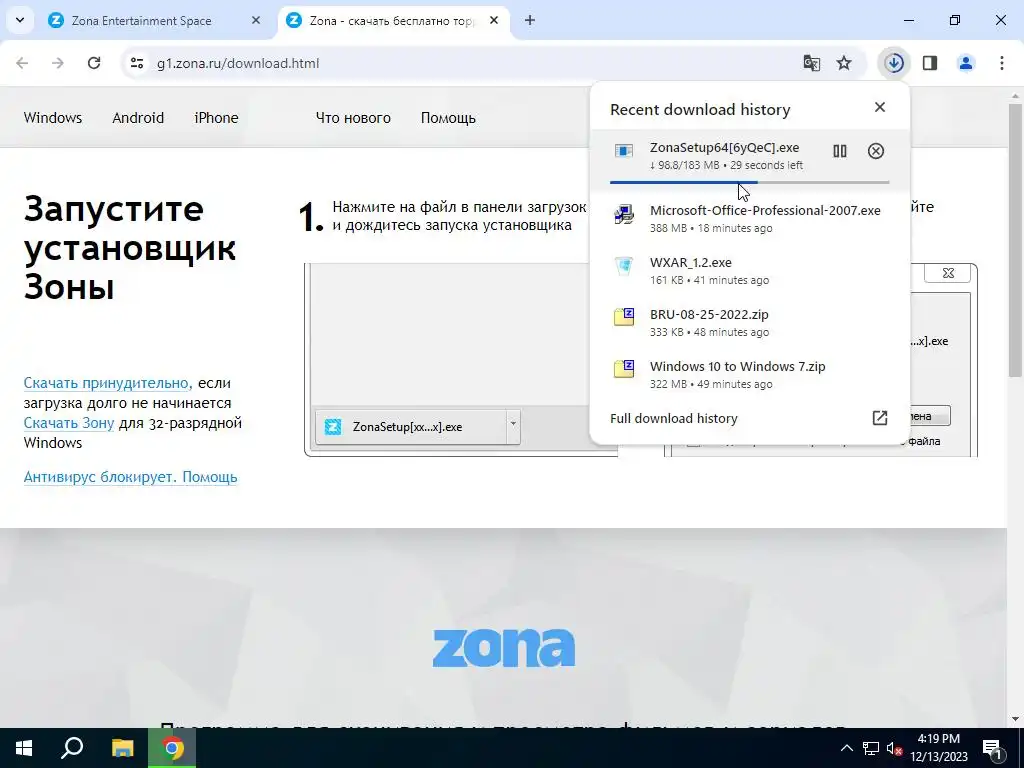Click the open-in-new-tab icon beside Full download history

click(880, 418)
